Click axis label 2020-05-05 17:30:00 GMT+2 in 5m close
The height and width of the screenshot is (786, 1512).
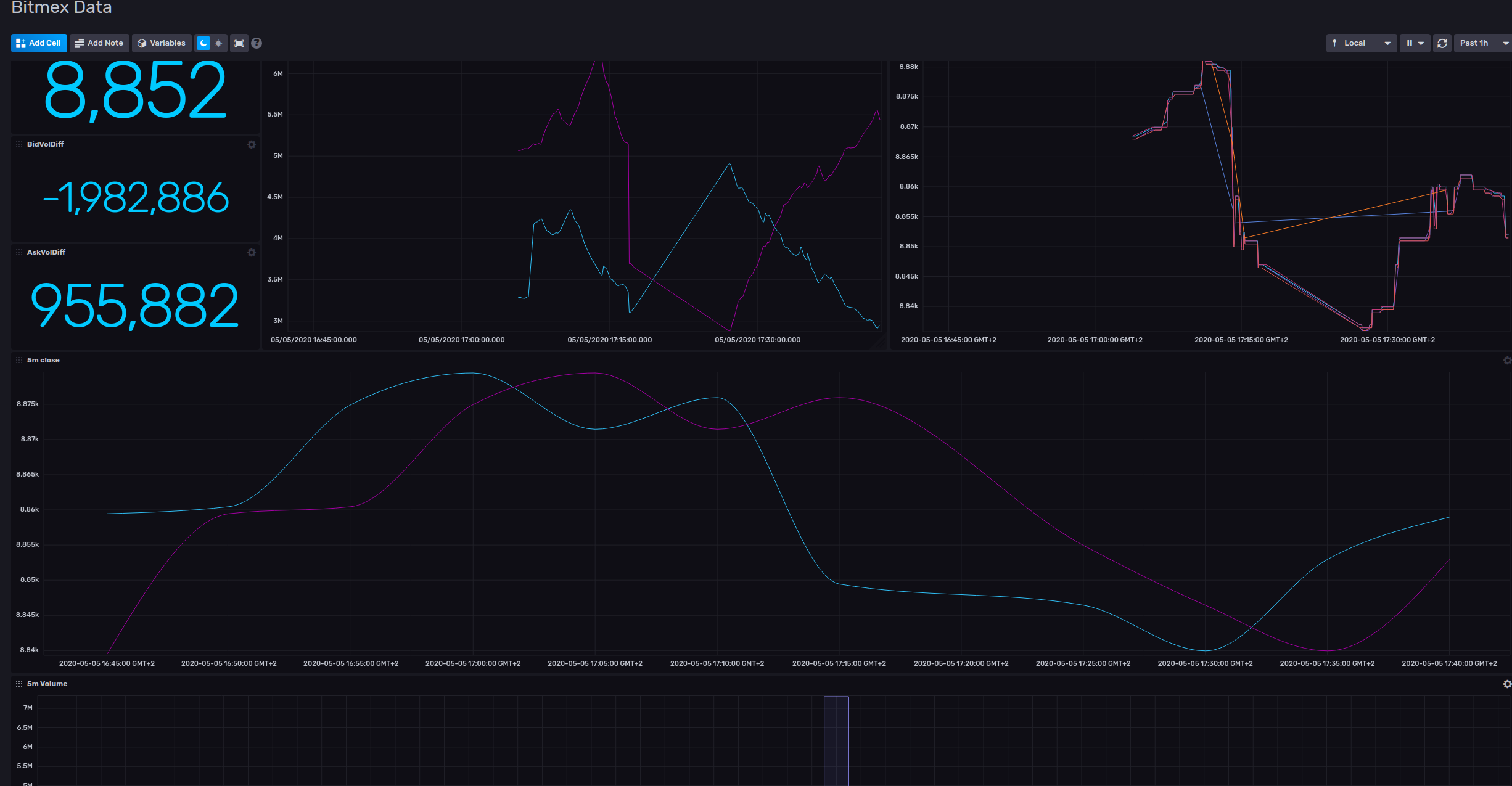click(1205, 663)
